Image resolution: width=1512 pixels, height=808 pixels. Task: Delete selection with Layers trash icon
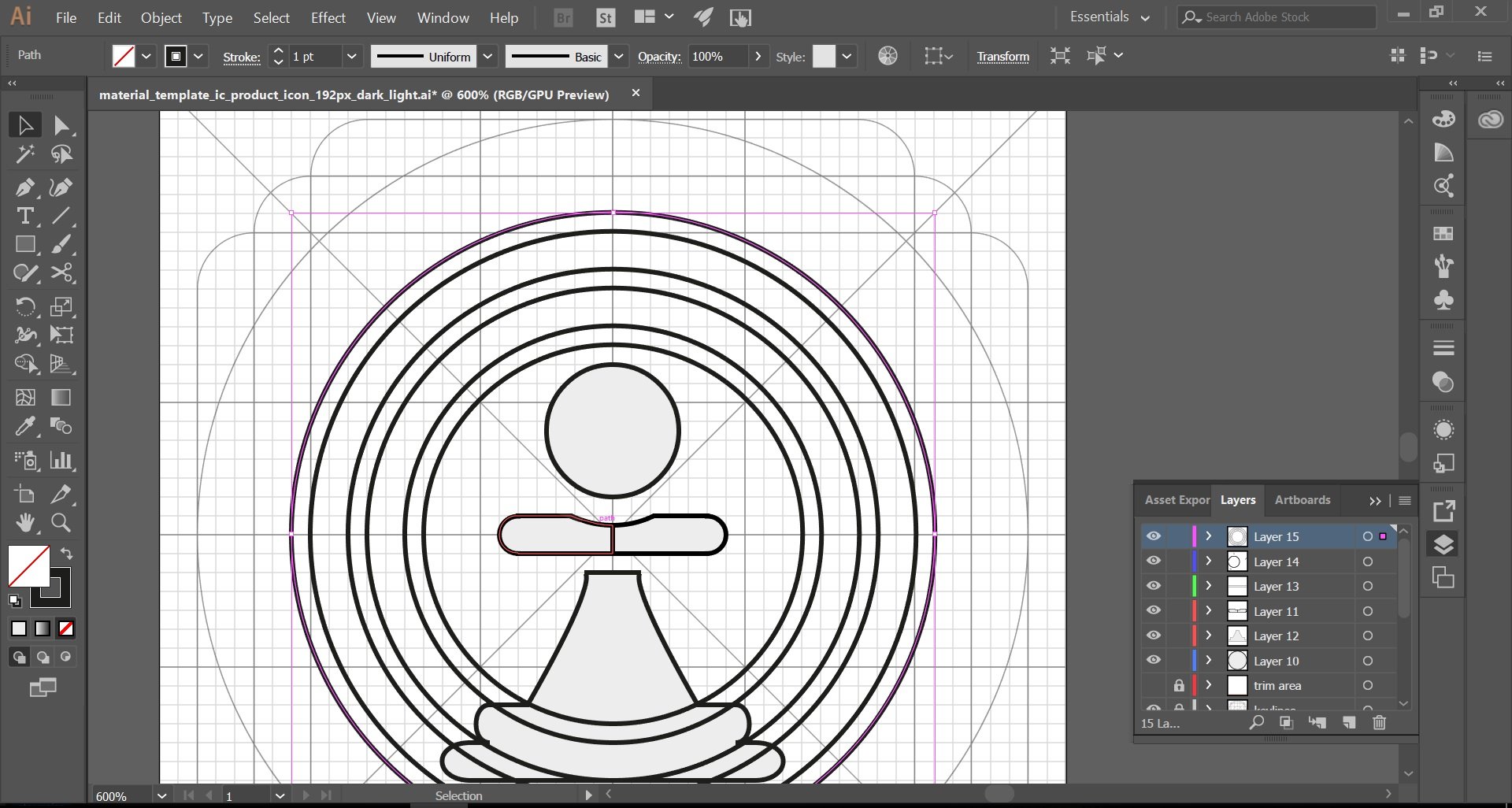[1379, 722]
